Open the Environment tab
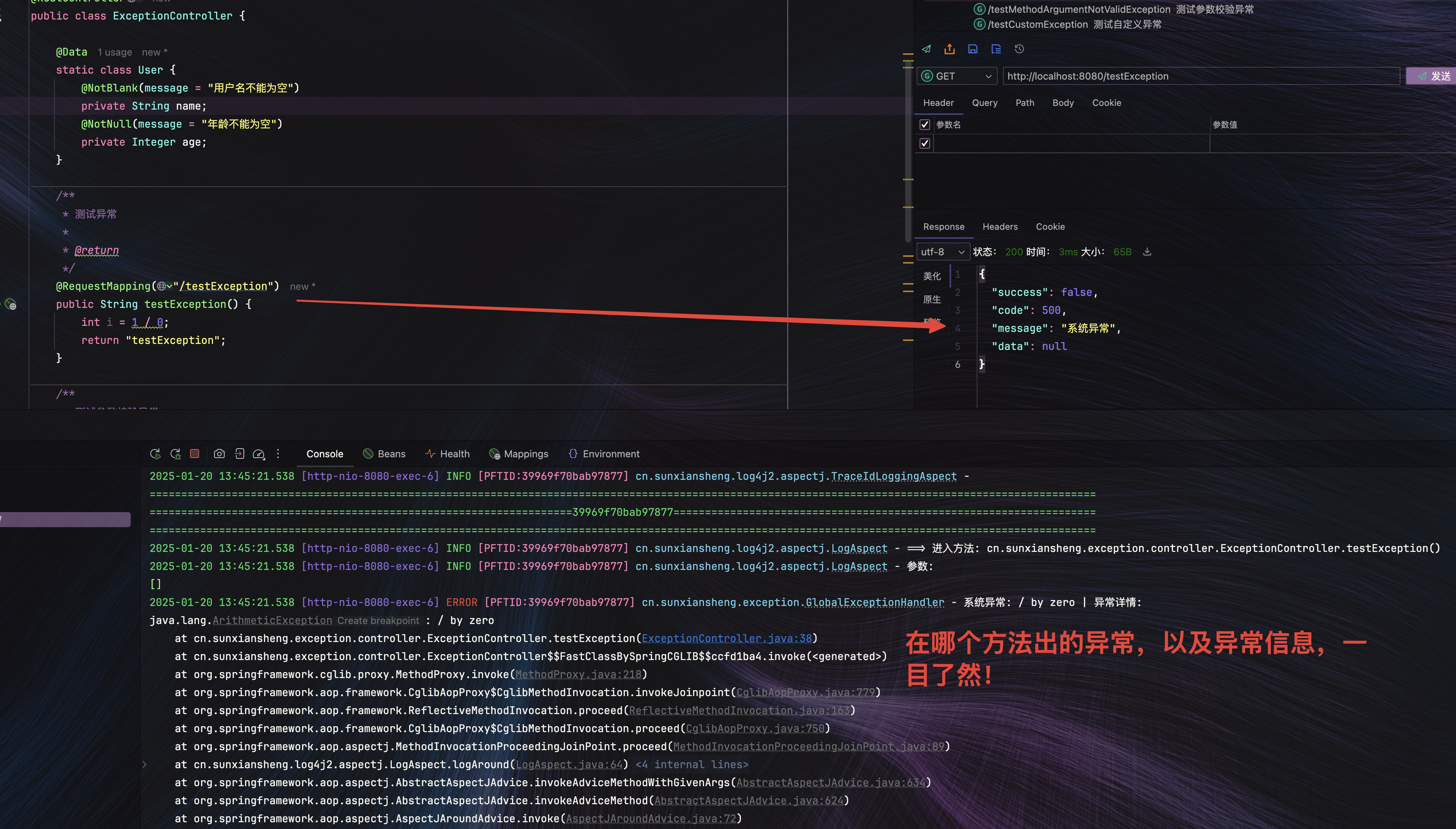Viewport: 1456px width, 829px height. pos(604,454)
